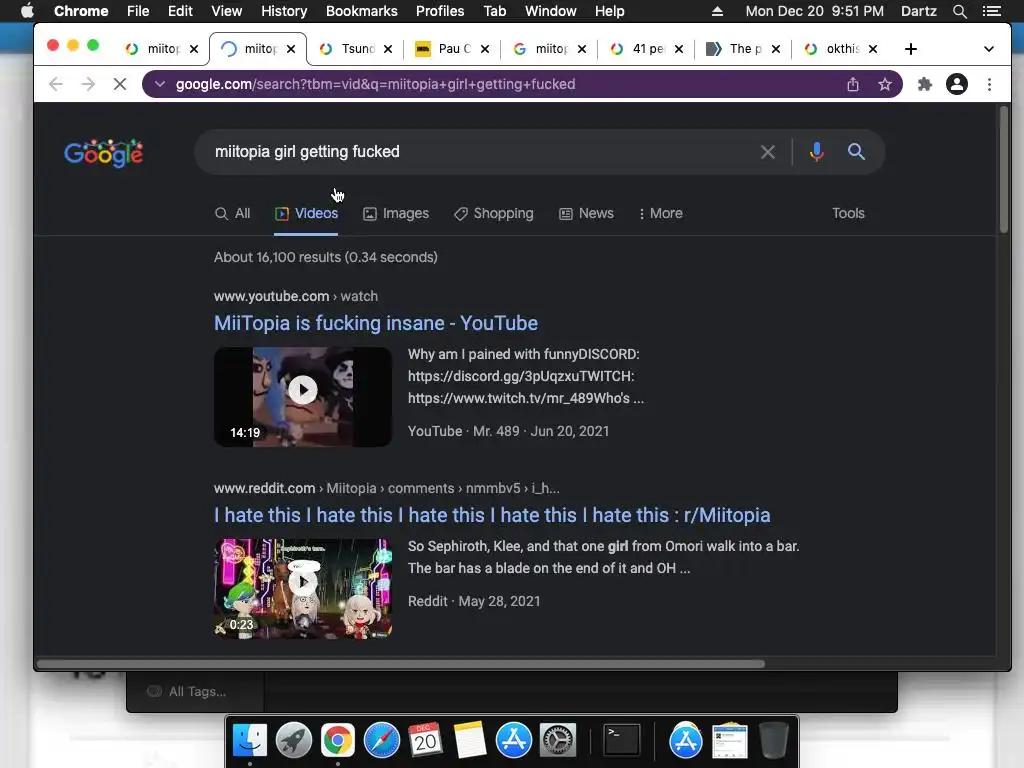Screen dimensions: 1024x768
Task: Open the View menu
Action: click(x=226, y=11)
